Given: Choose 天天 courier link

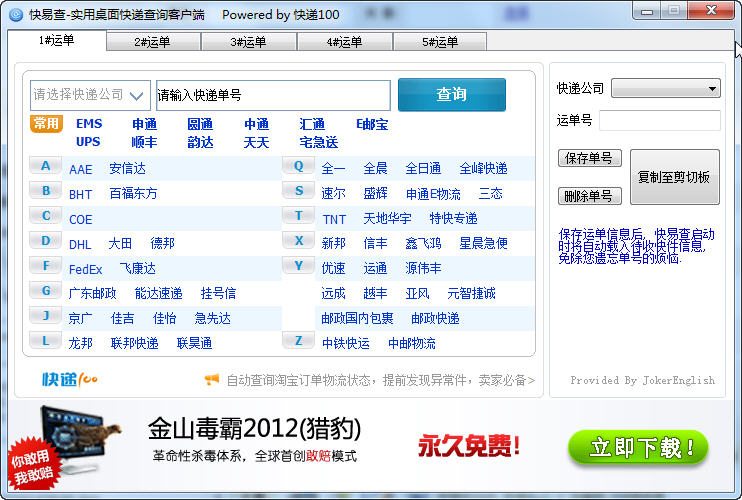Looking at the screenshot, I should pos(256,142).
